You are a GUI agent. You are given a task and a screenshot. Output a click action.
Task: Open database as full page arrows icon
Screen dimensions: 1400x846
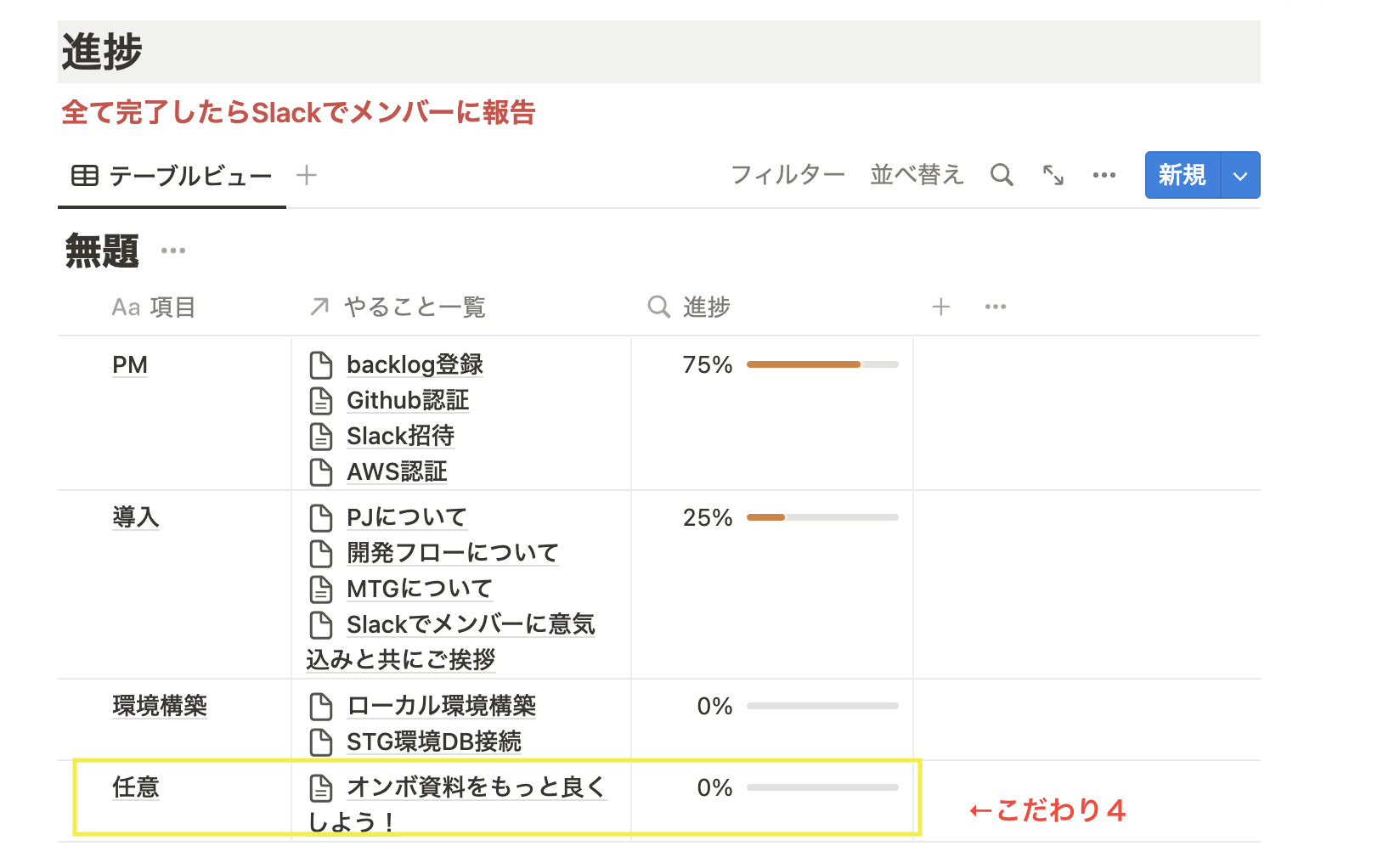1053,175
